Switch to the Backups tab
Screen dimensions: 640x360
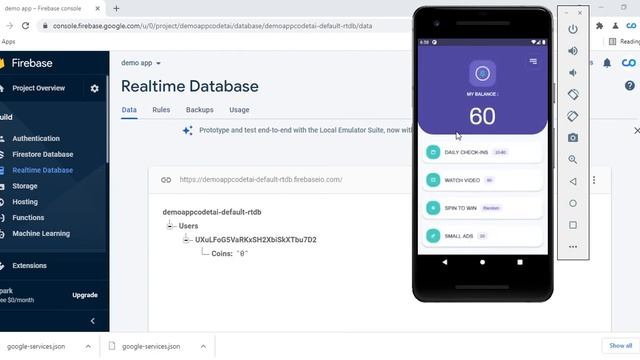[200, 110]
